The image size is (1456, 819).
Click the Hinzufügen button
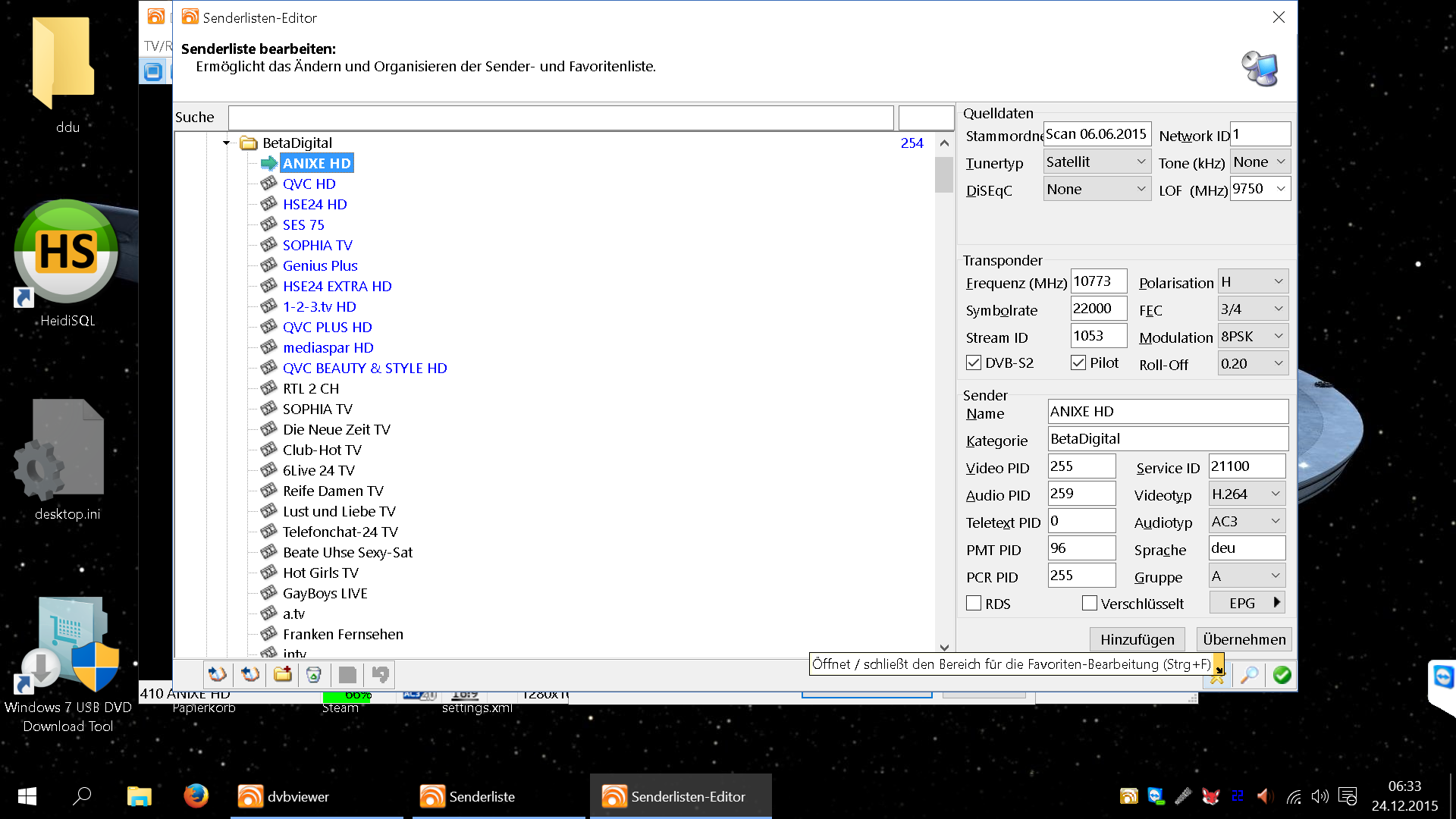[1137, 639]
